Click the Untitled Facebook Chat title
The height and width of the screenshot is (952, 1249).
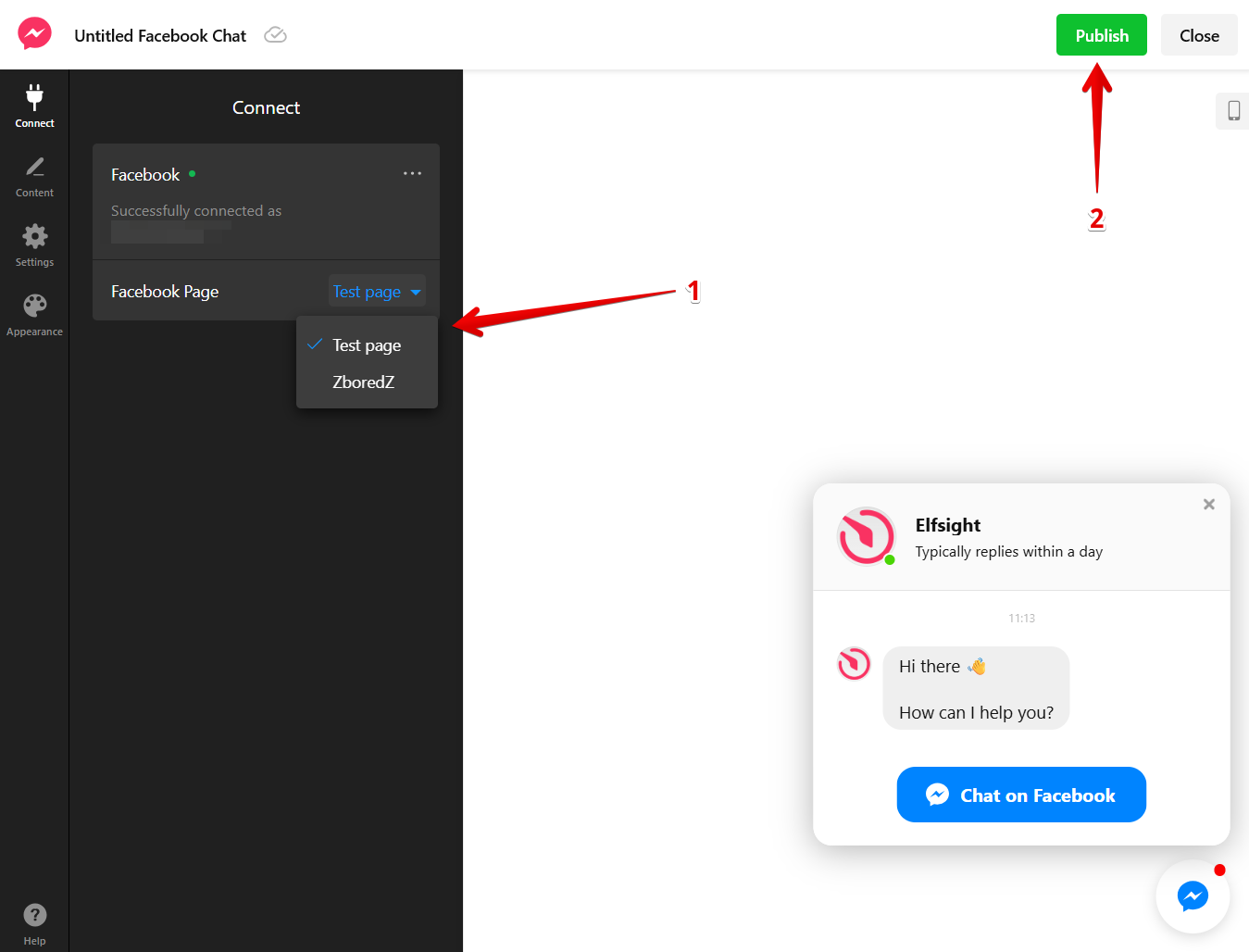tap(160, 35)
